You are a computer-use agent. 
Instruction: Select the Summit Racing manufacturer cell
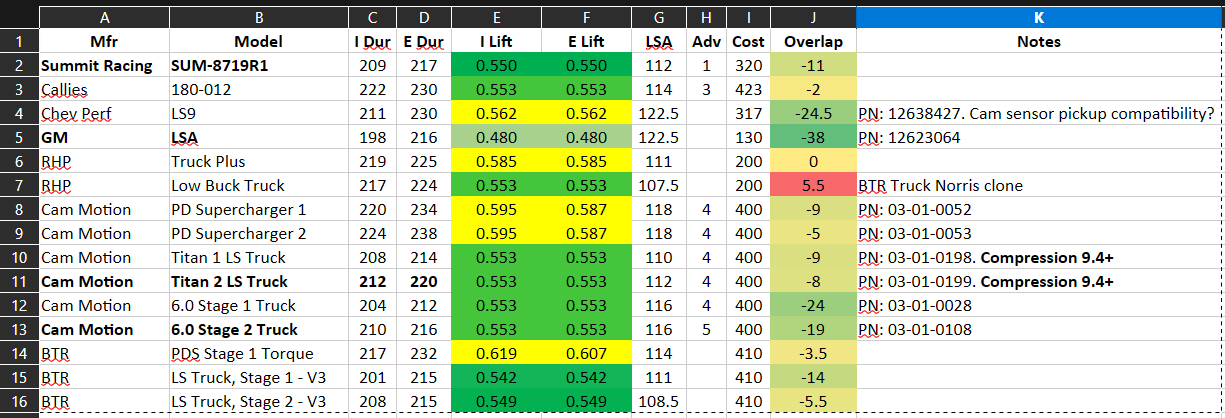(104, 66)
